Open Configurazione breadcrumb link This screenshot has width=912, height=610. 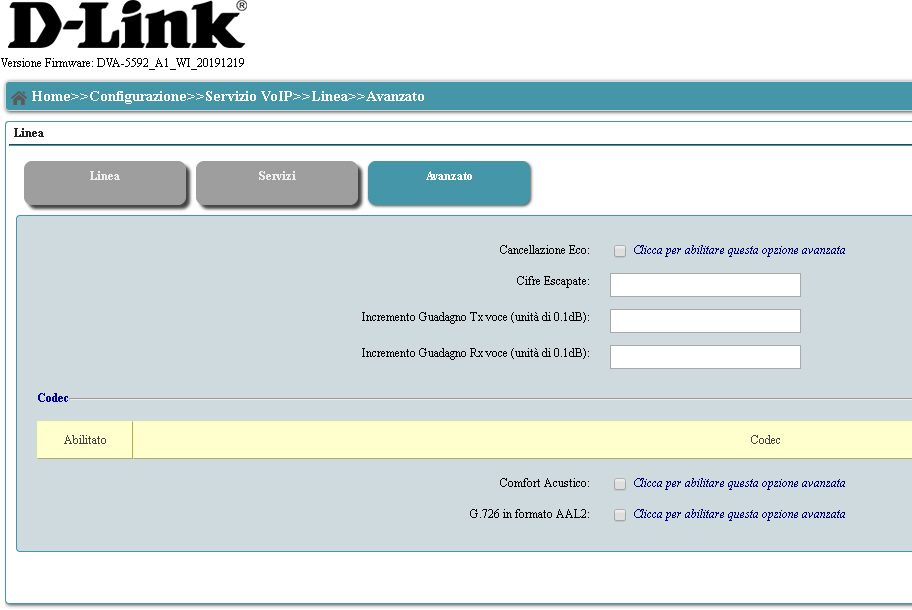pos(138,97)
